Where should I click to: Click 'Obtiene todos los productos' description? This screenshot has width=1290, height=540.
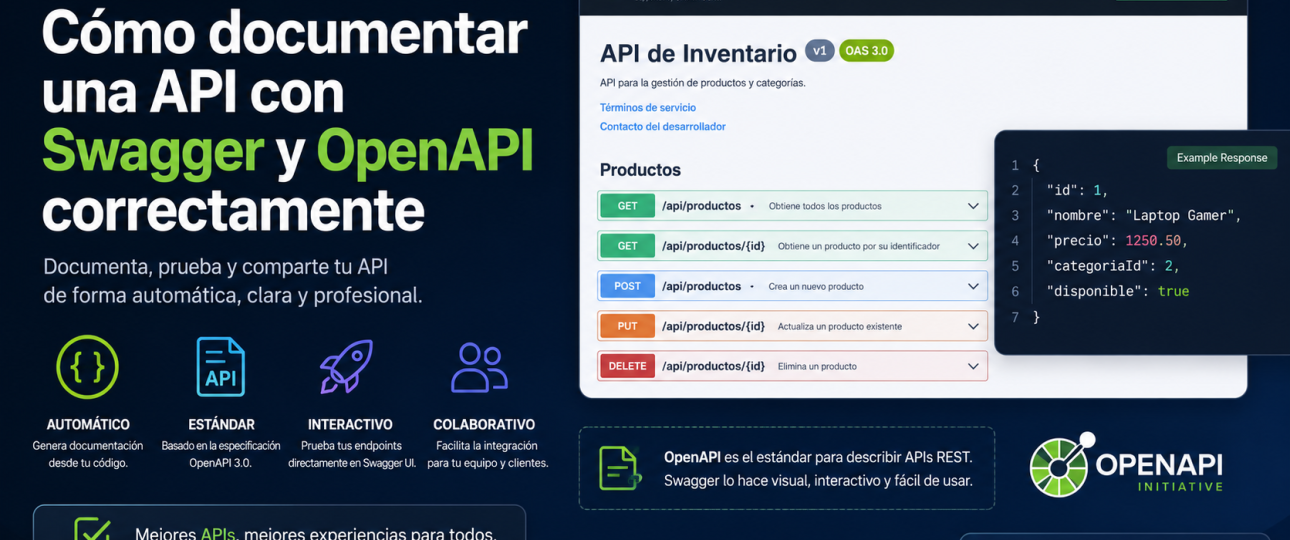(825, 206)
